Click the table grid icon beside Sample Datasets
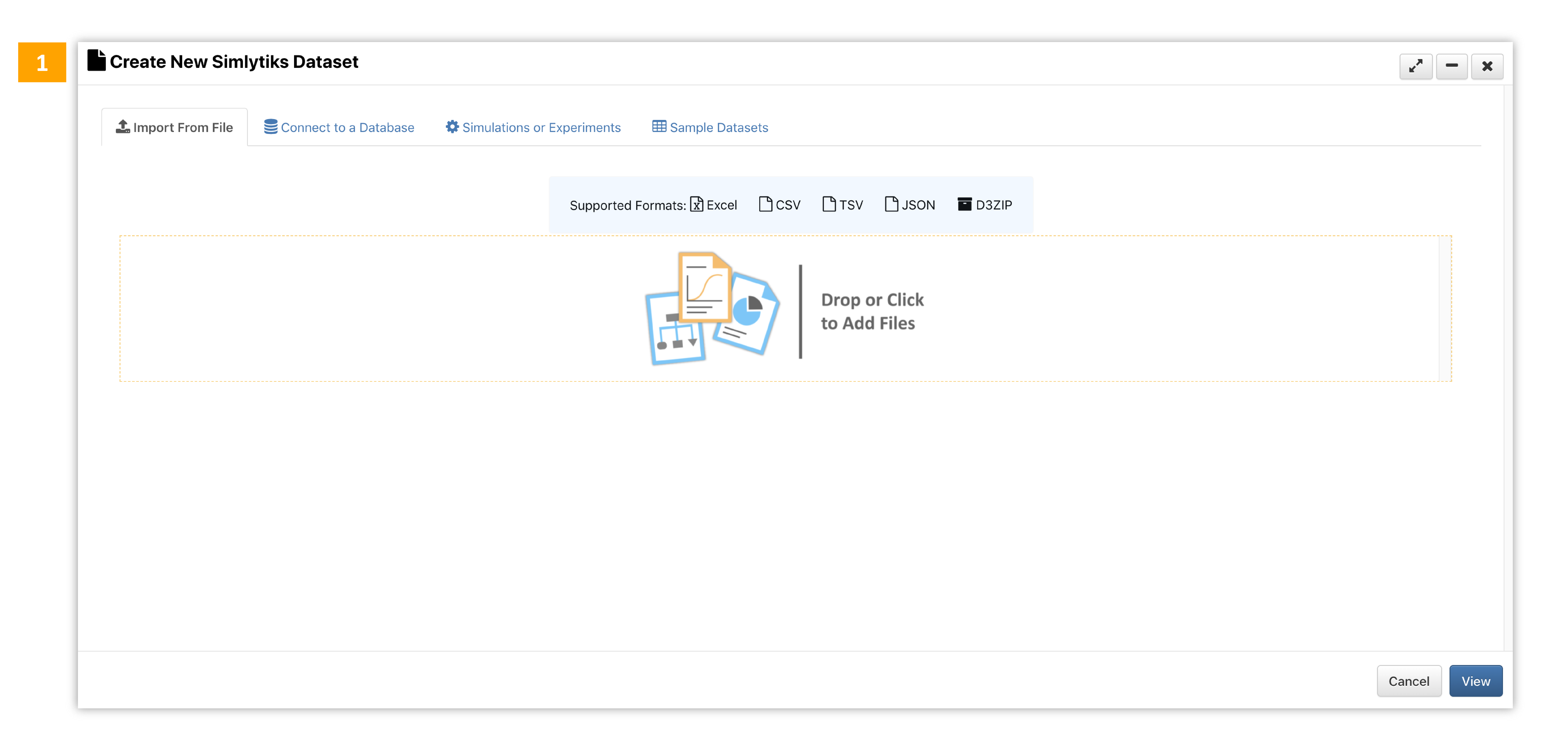 click(x=659, y=127)
